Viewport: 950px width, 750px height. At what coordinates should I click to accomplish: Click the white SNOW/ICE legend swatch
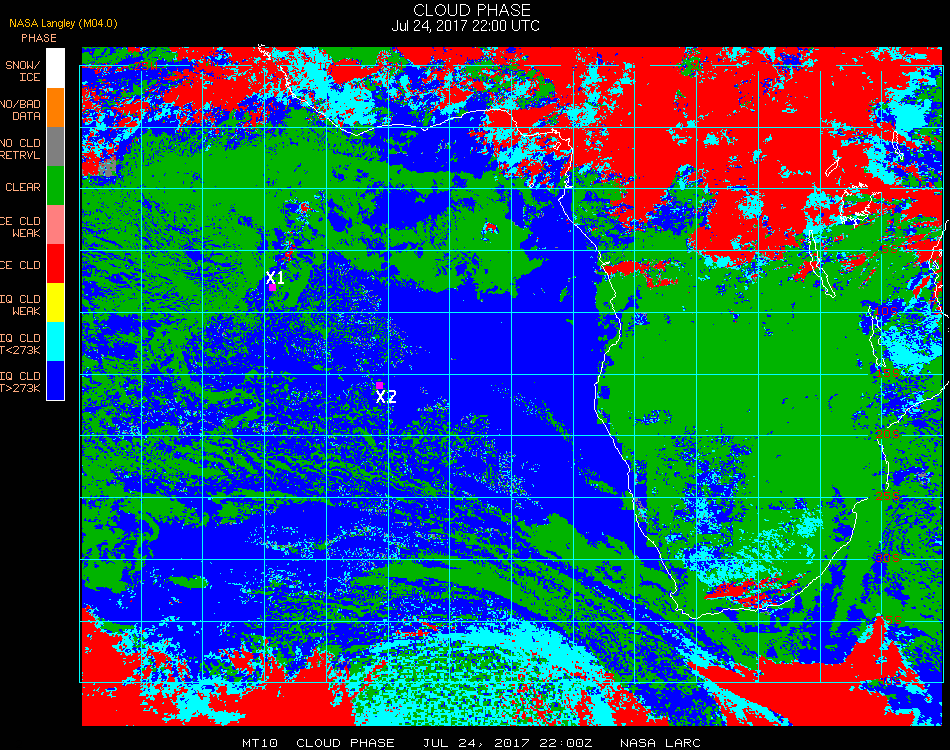(x=55, y=68)
